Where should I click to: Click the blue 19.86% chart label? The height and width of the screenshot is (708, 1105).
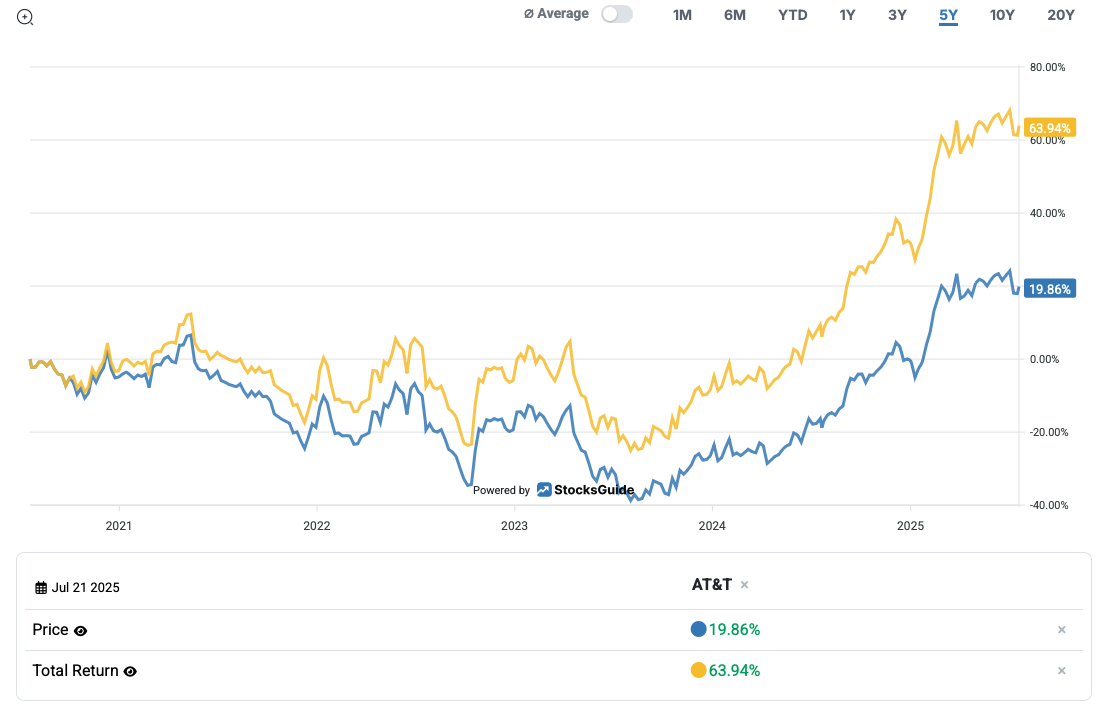[x=1049, y=289]
